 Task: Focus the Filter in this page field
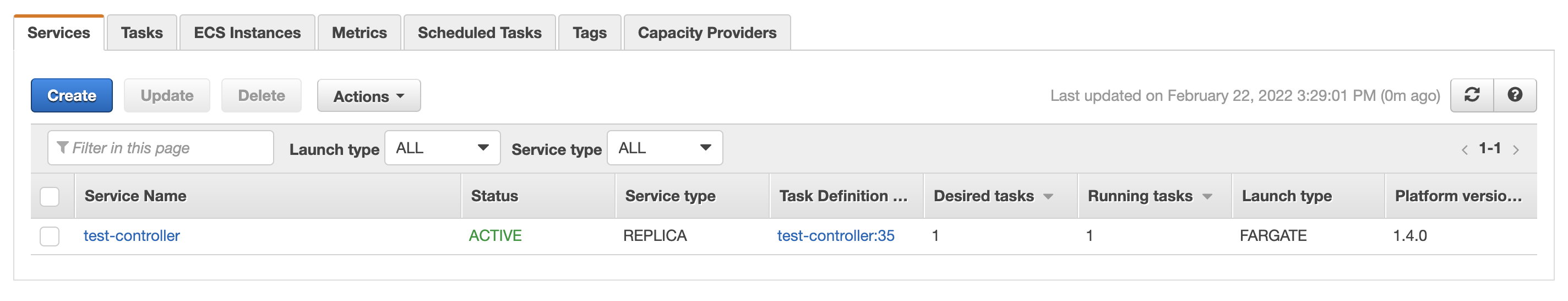161,147
